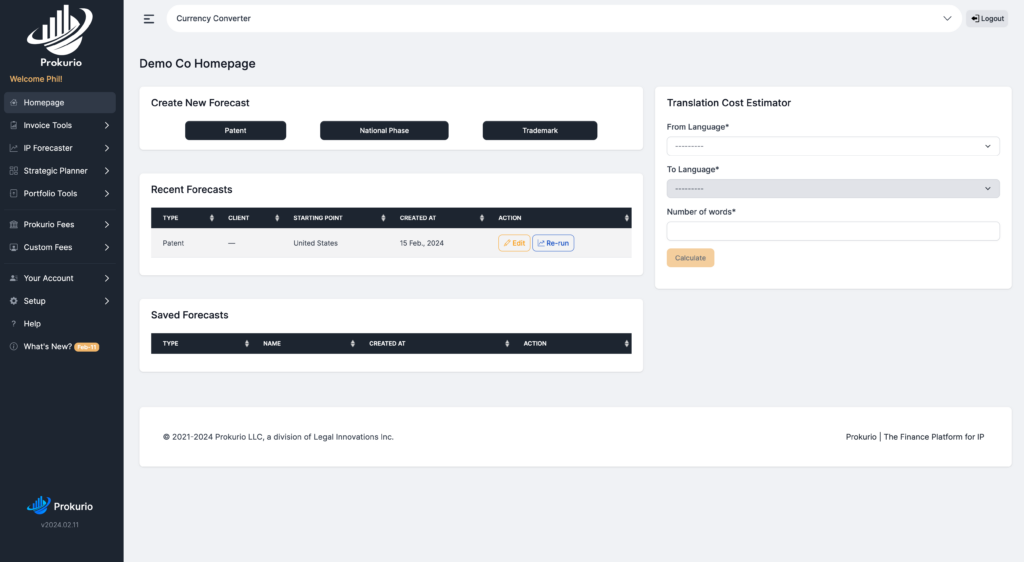This screenshot has height=562, width=1024.
Task: Expand the Currency Converter panel chevron
Action: (x=947, y=18)
